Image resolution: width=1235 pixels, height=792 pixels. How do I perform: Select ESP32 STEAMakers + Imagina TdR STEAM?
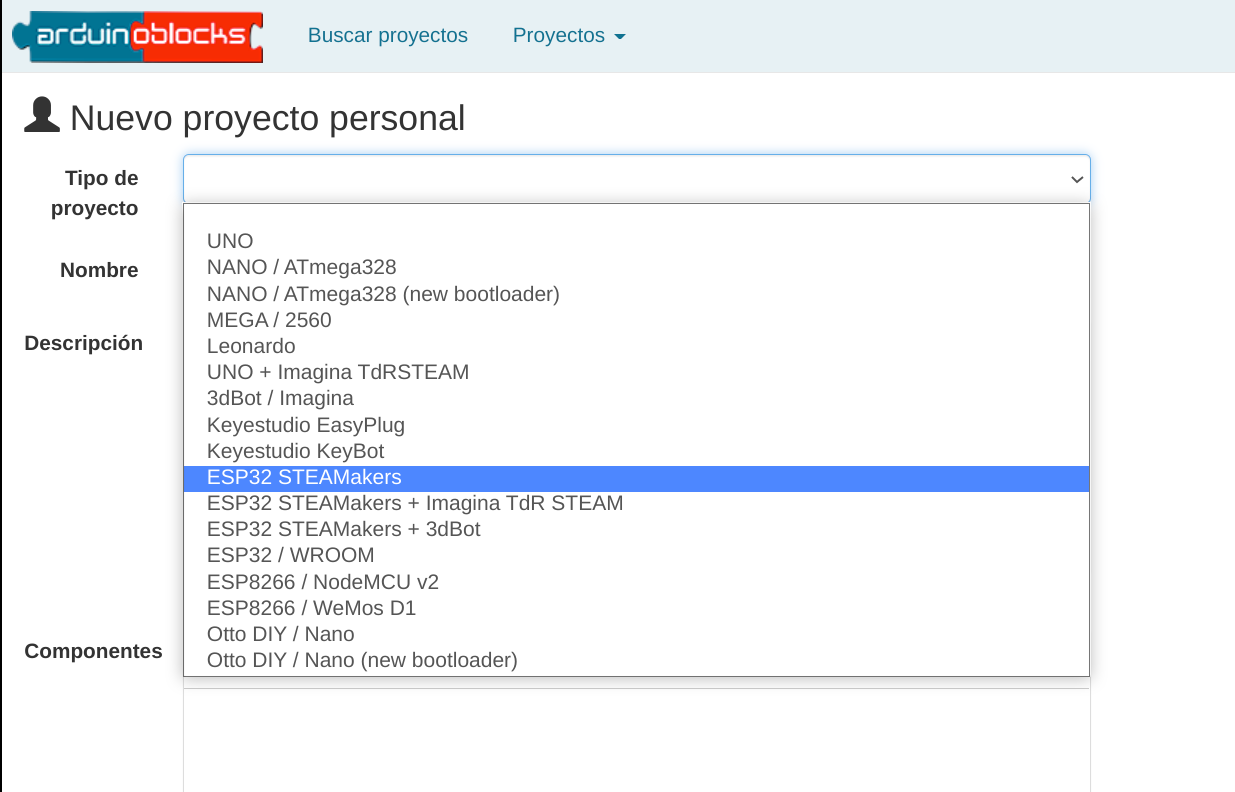pos(636,503)
